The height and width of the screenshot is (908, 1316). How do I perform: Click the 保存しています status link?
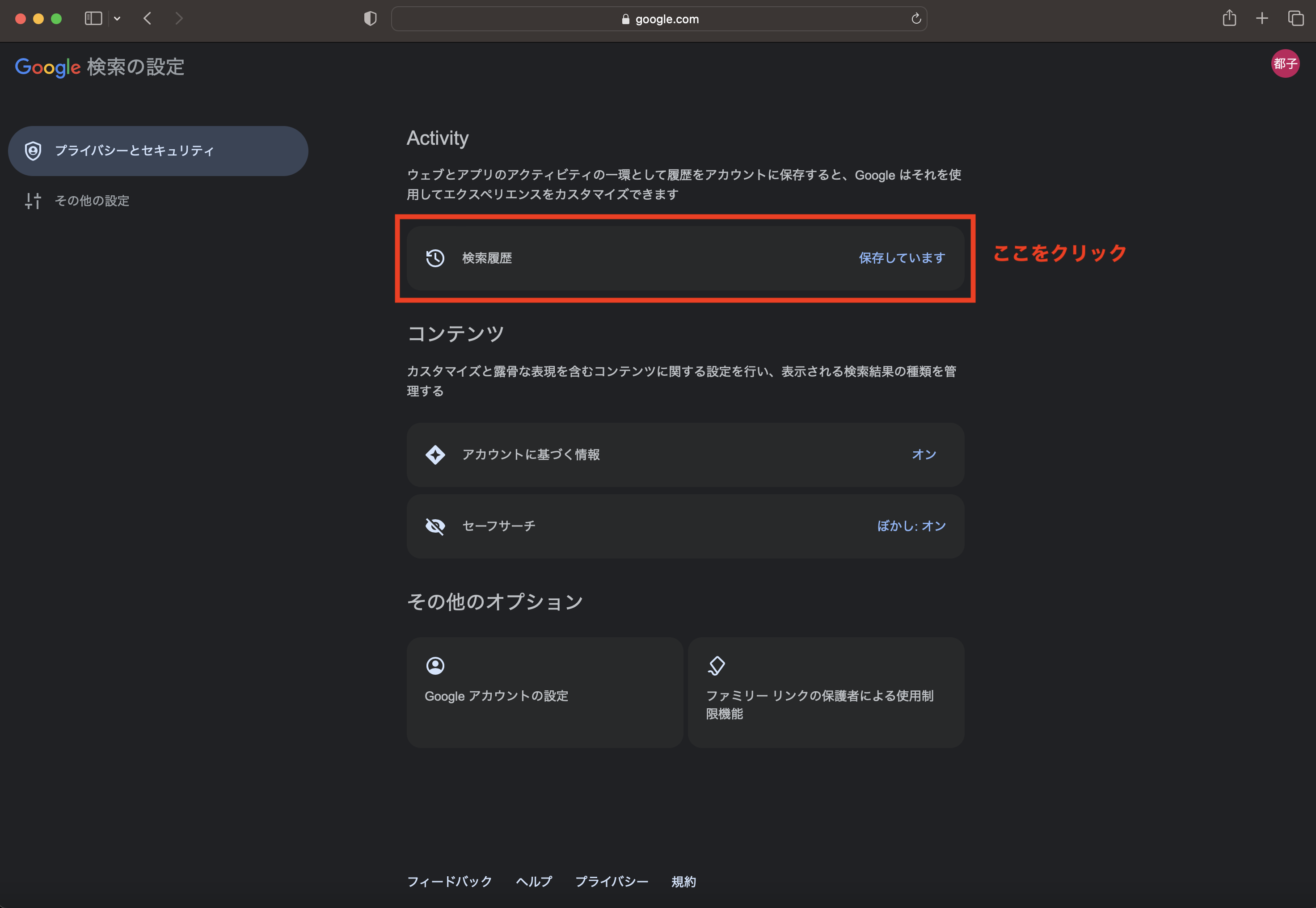coord(902,258)
